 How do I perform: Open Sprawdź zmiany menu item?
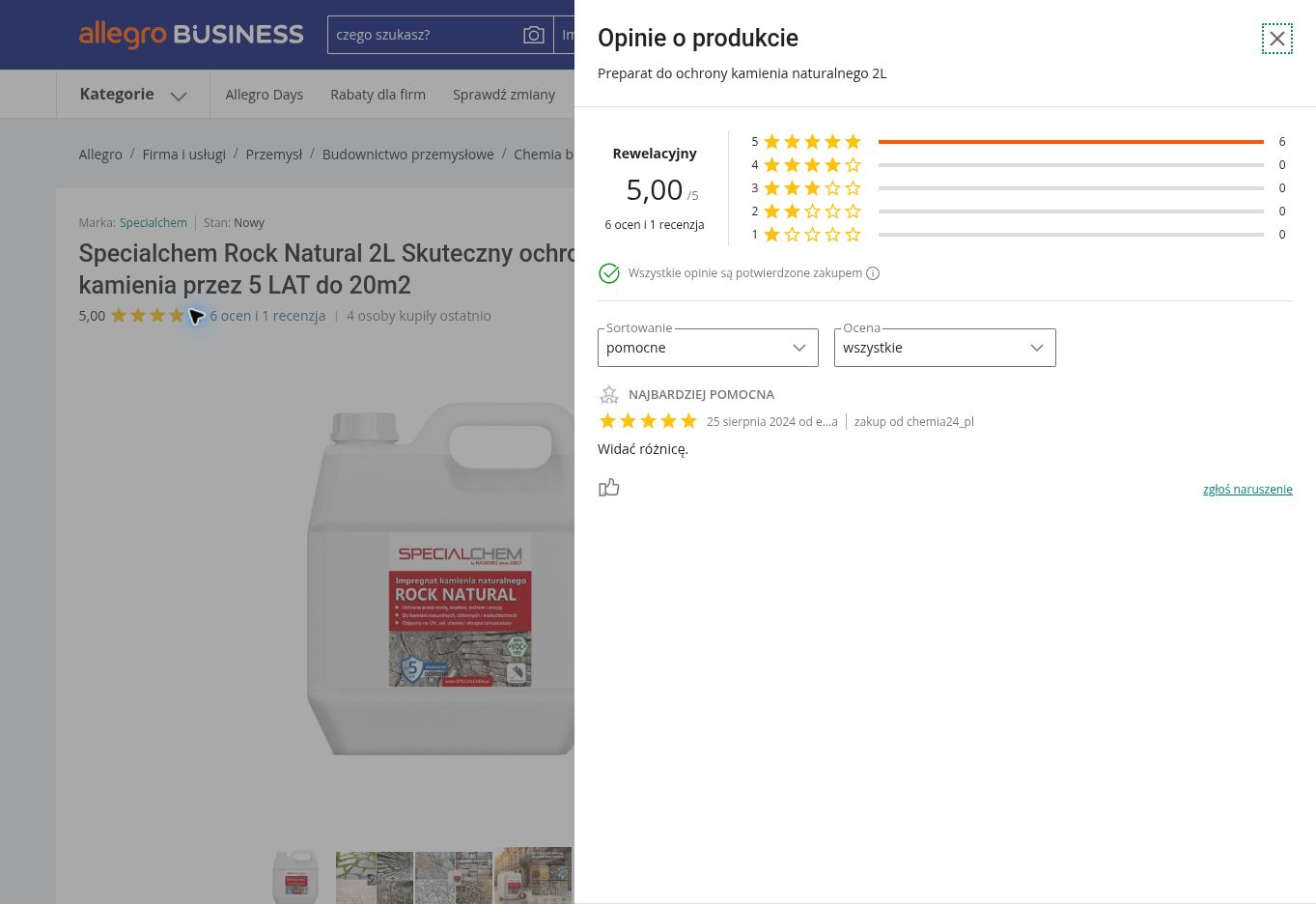[x=504, y=95]
